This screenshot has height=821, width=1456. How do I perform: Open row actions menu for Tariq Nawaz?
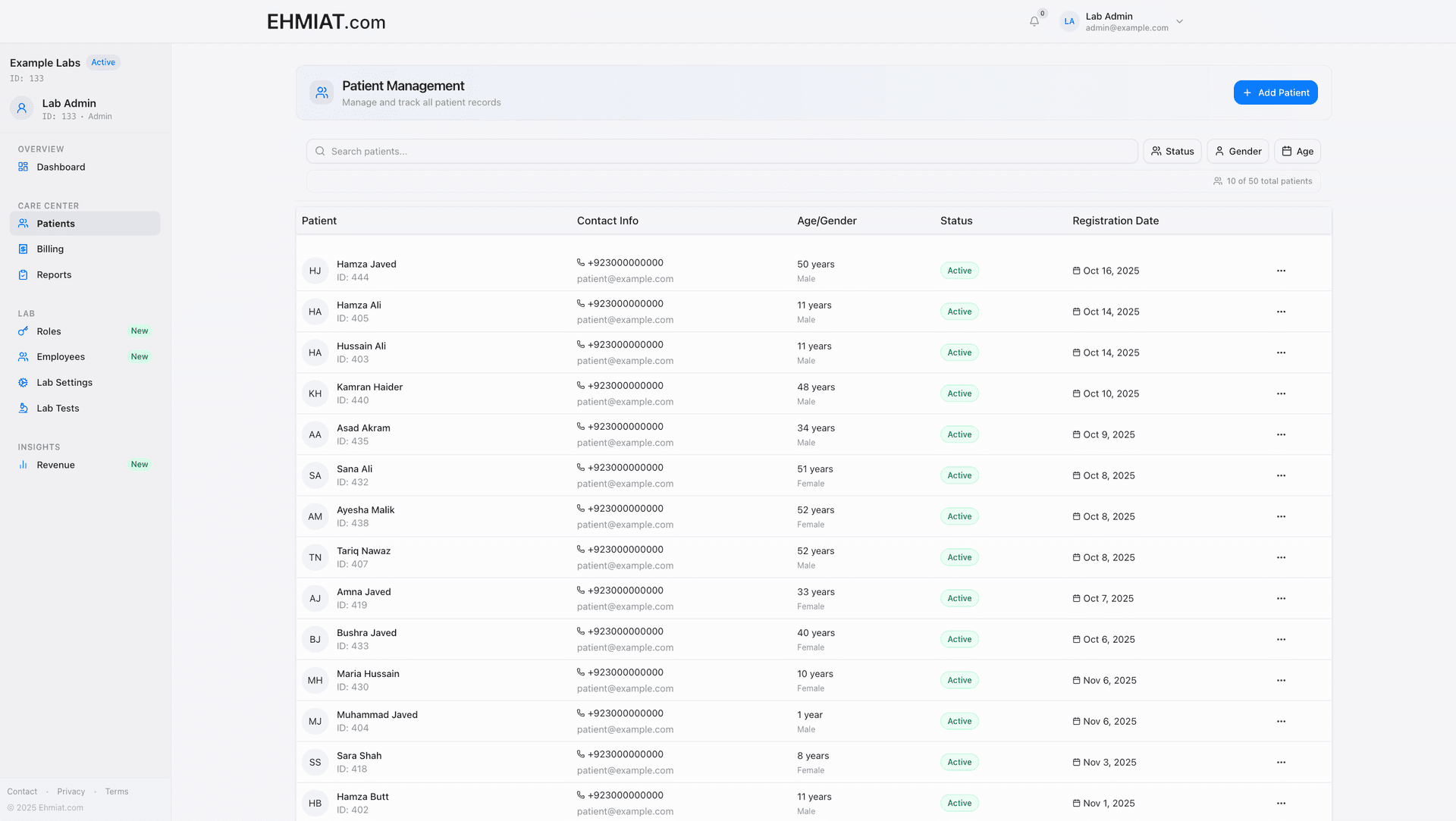coord(1281,557)
